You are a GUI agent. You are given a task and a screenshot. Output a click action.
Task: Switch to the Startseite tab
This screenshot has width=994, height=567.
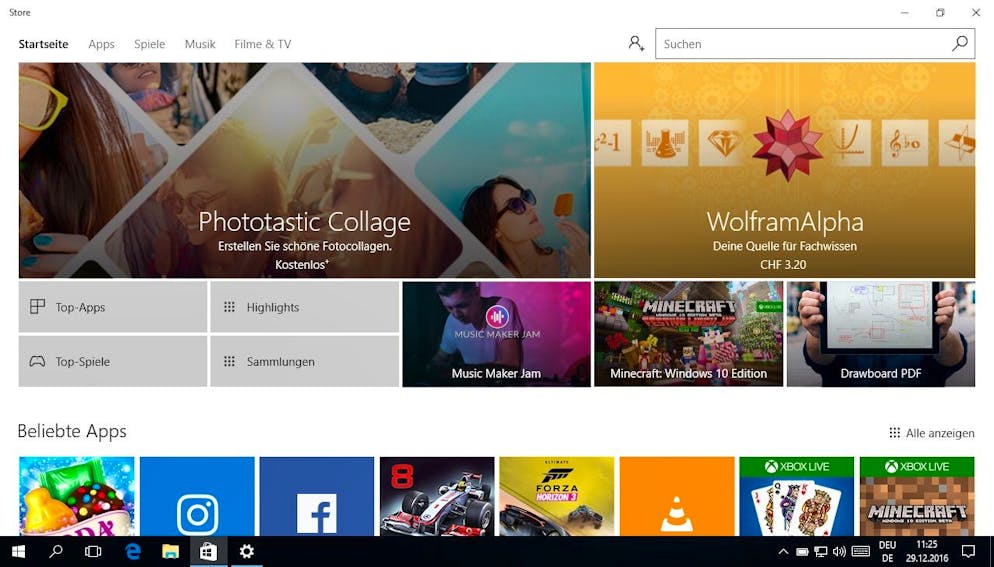tap(43, 44)
